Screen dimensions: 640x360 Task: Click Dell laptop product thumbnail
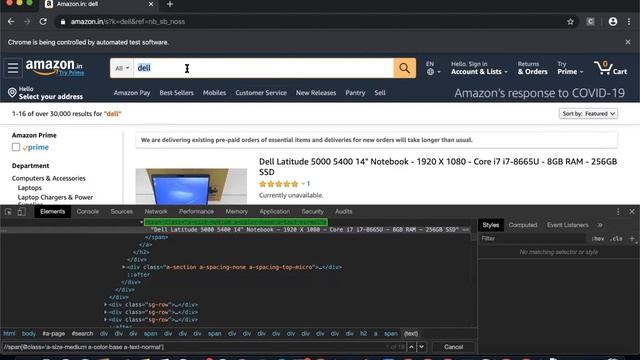coord(191,186)
